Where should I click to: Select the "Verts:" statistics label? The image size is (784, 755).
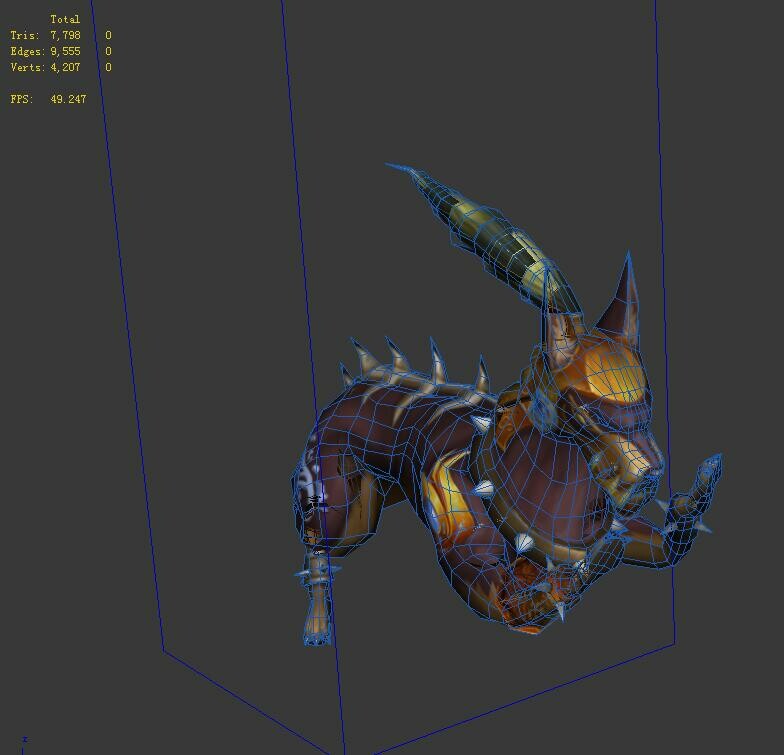coord(28,67)
